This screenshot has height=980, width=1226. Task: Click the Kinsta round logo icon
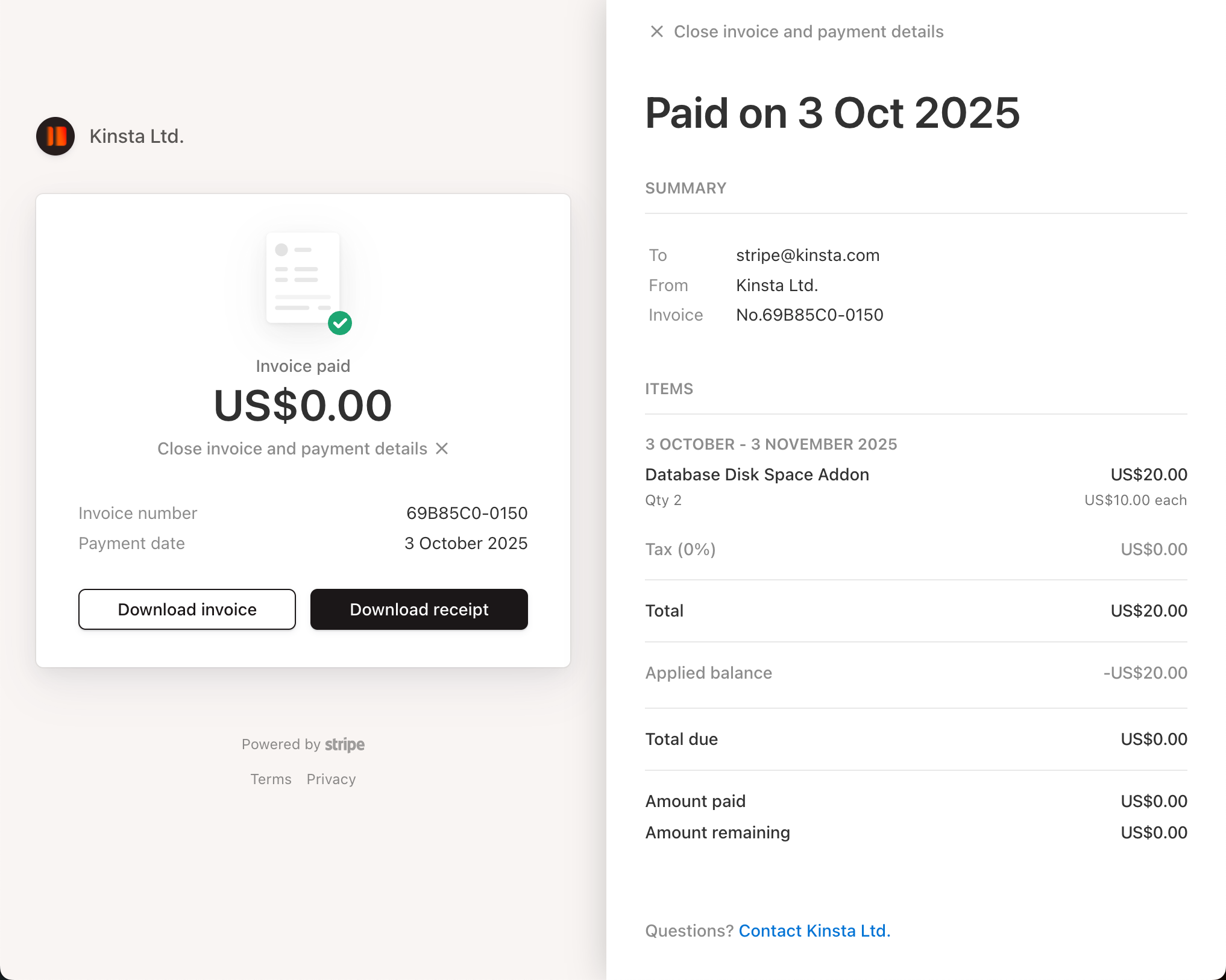coord(55,136)
